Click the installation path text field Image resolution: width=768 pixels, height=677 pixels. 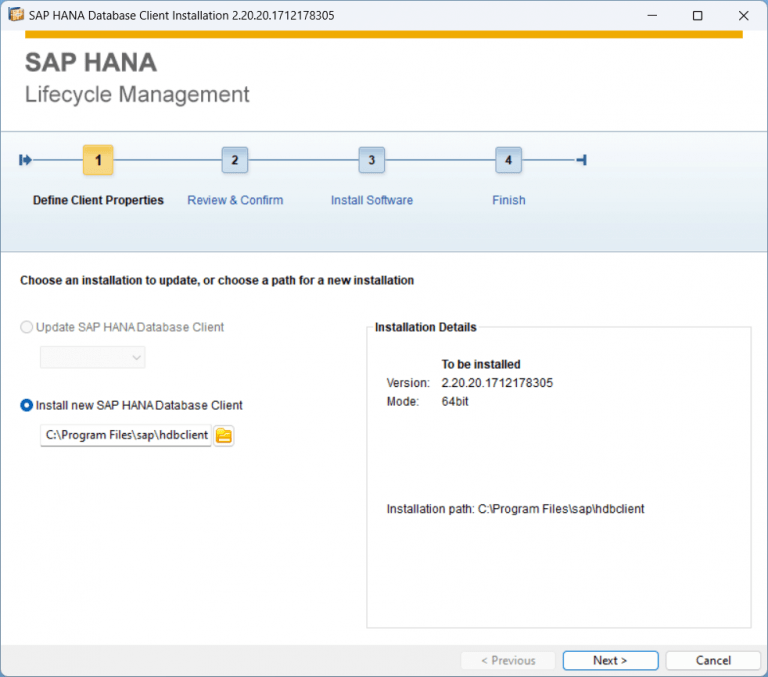click(x=125, y=435)
